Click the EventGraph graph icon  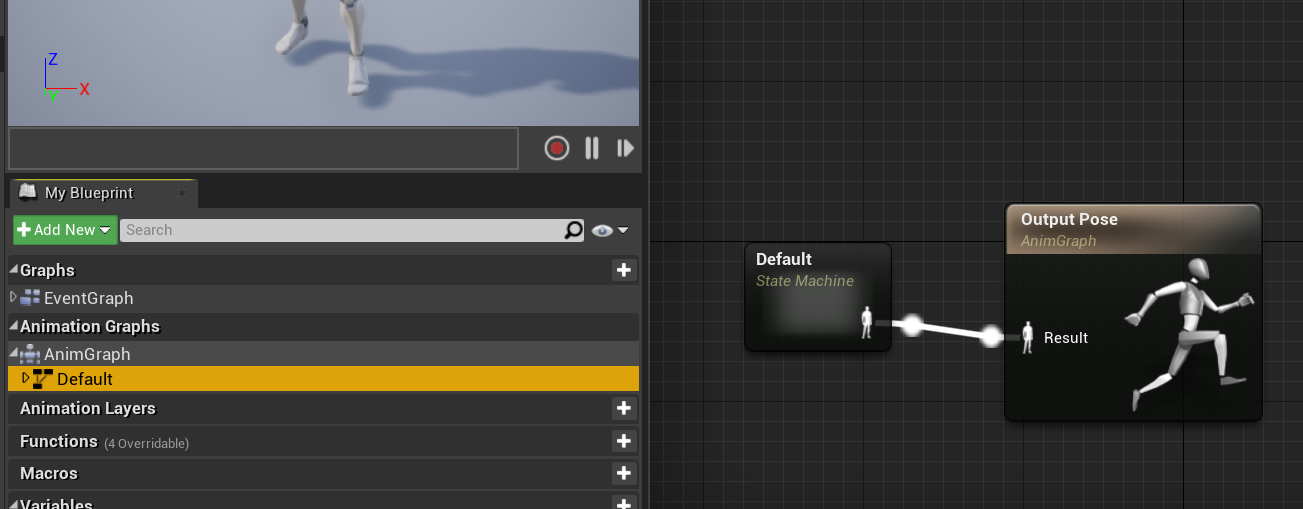coord(31,298)
